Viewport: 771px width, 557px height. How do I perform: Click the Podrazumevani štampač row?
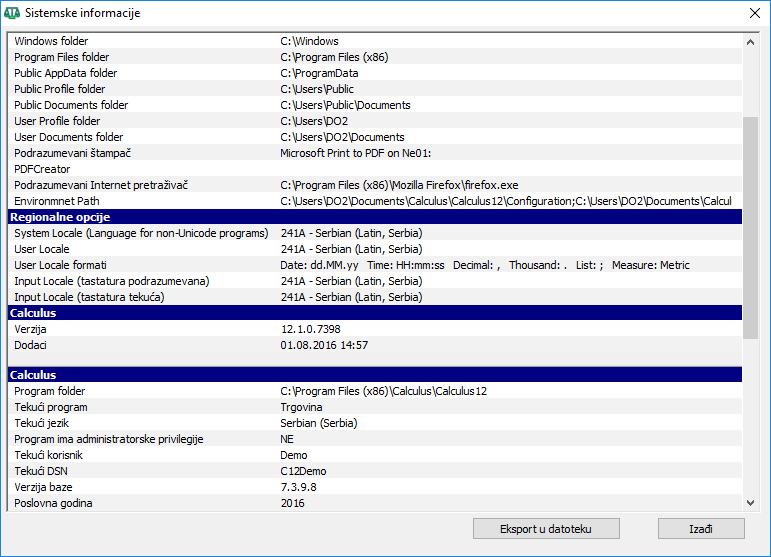click(x=374, y=153)
